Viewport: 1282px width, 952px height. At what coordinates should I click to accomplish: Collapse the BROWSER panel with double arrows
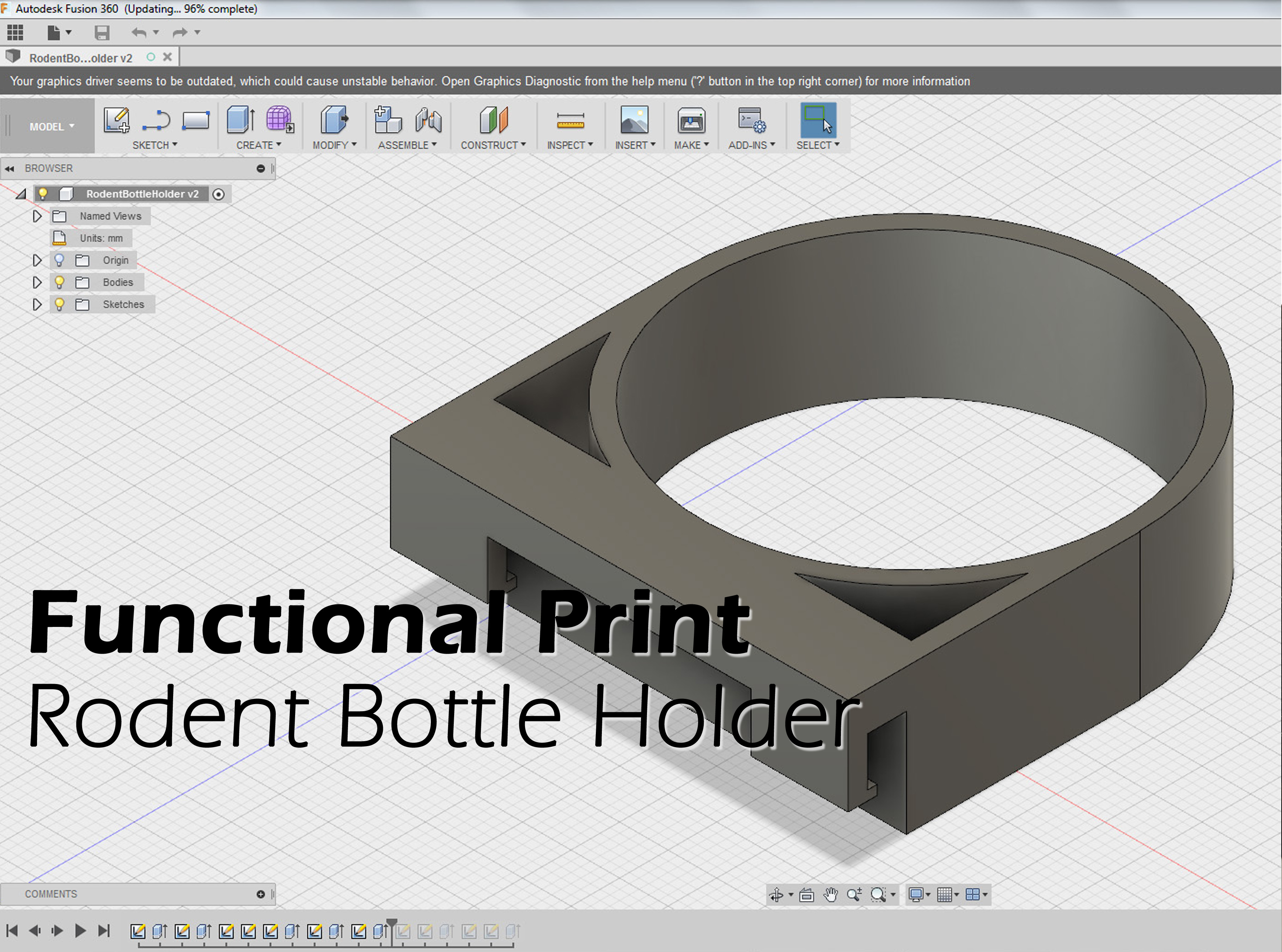tap(10, 168)
